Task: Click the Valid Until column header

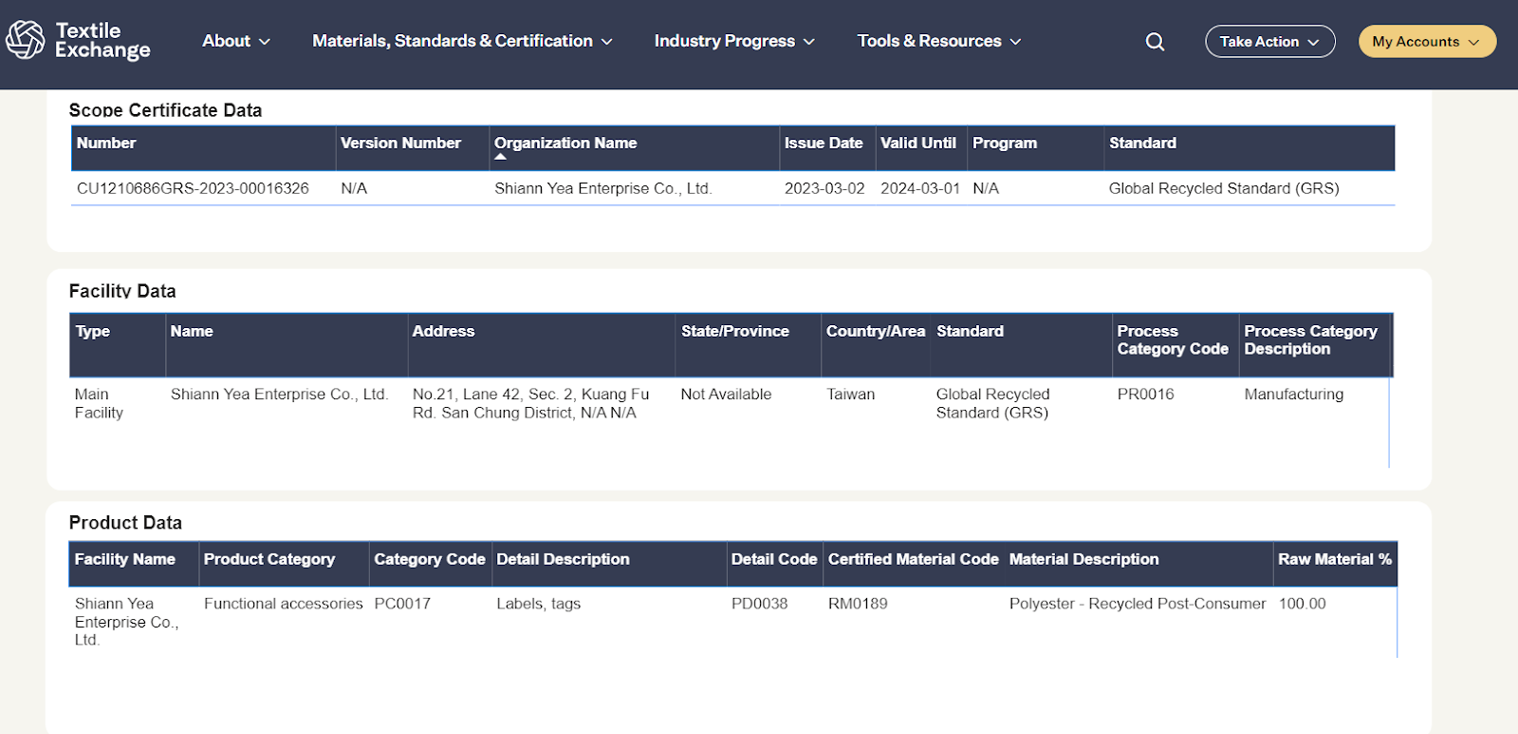Action: pyautogui.click(x=918, y=143)
